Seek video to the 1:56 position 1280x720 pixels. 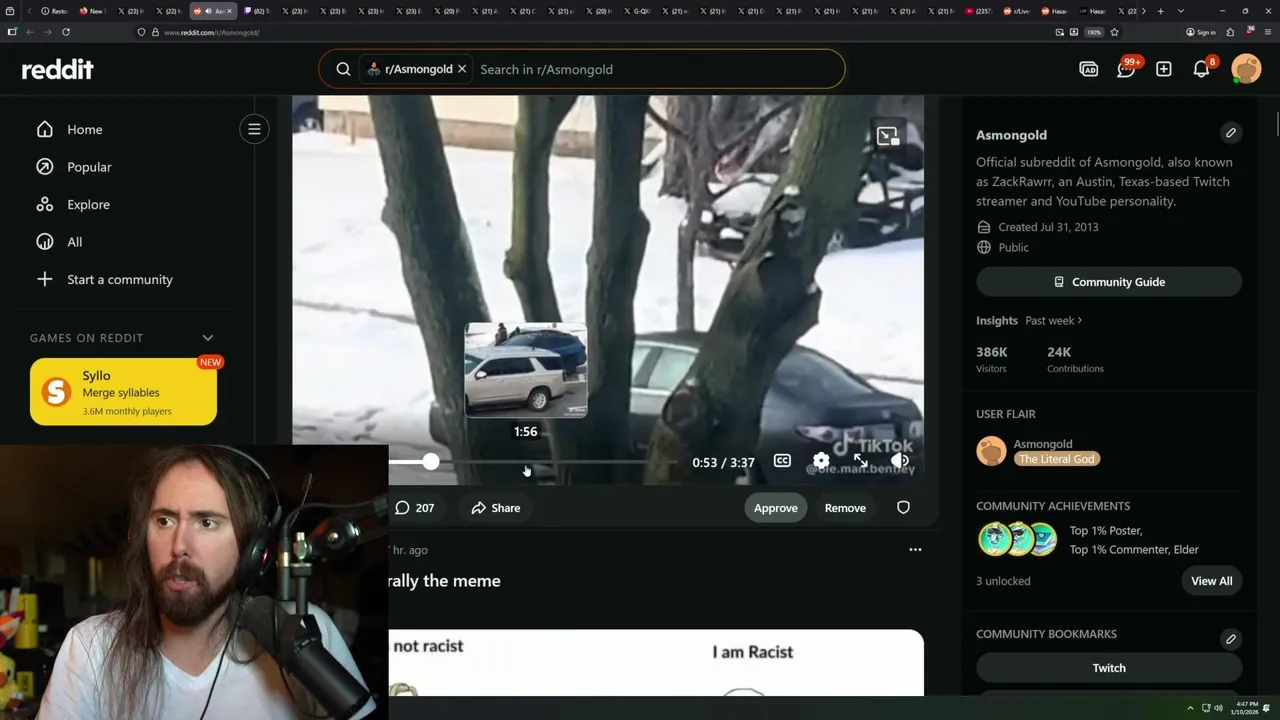coord(526,462)
